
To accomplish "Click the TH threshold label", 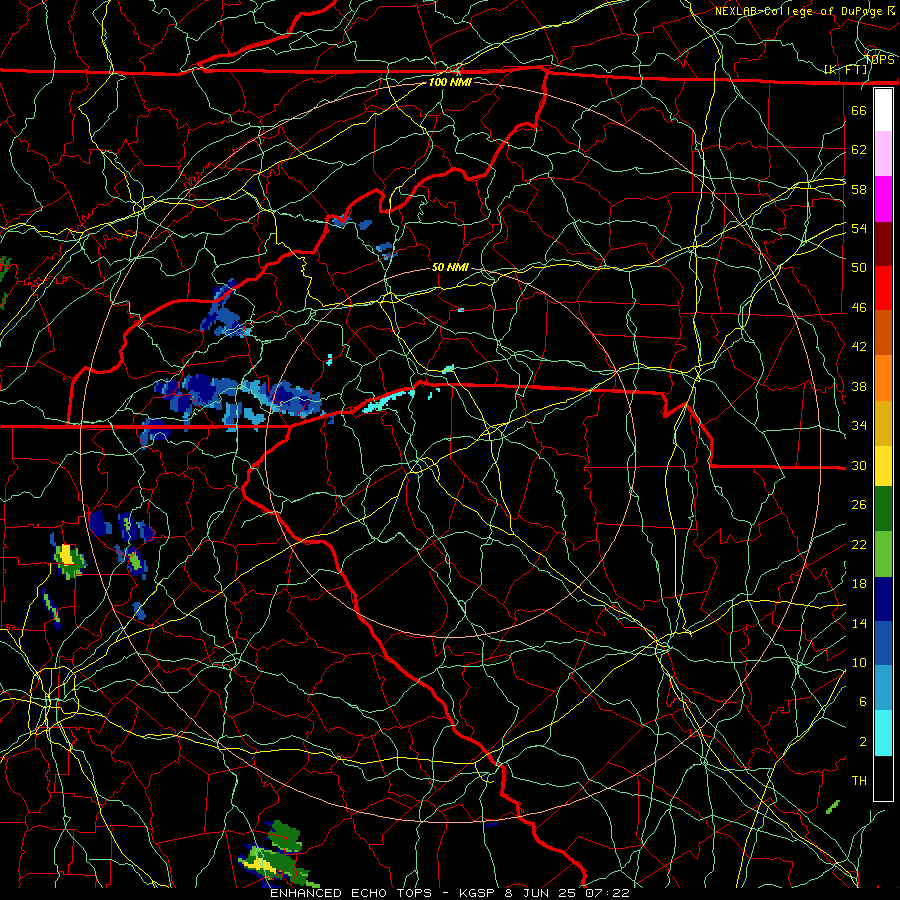I will (859, 781).
